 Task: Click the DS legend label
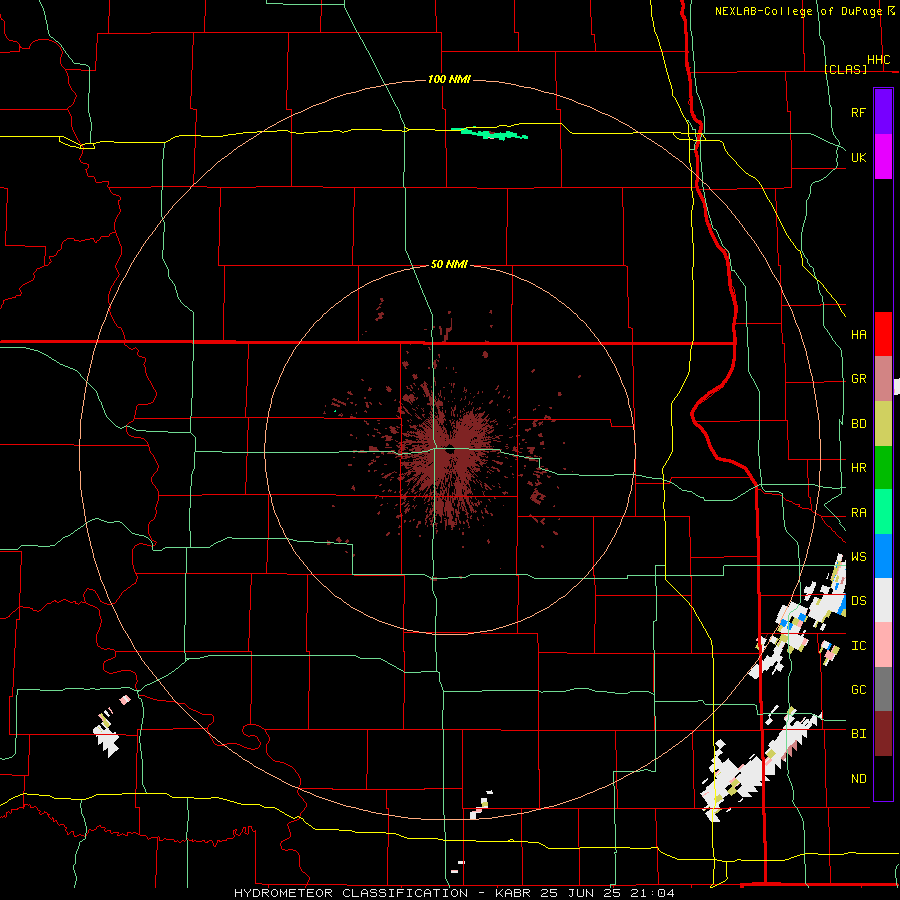click(x=858, y=601)
